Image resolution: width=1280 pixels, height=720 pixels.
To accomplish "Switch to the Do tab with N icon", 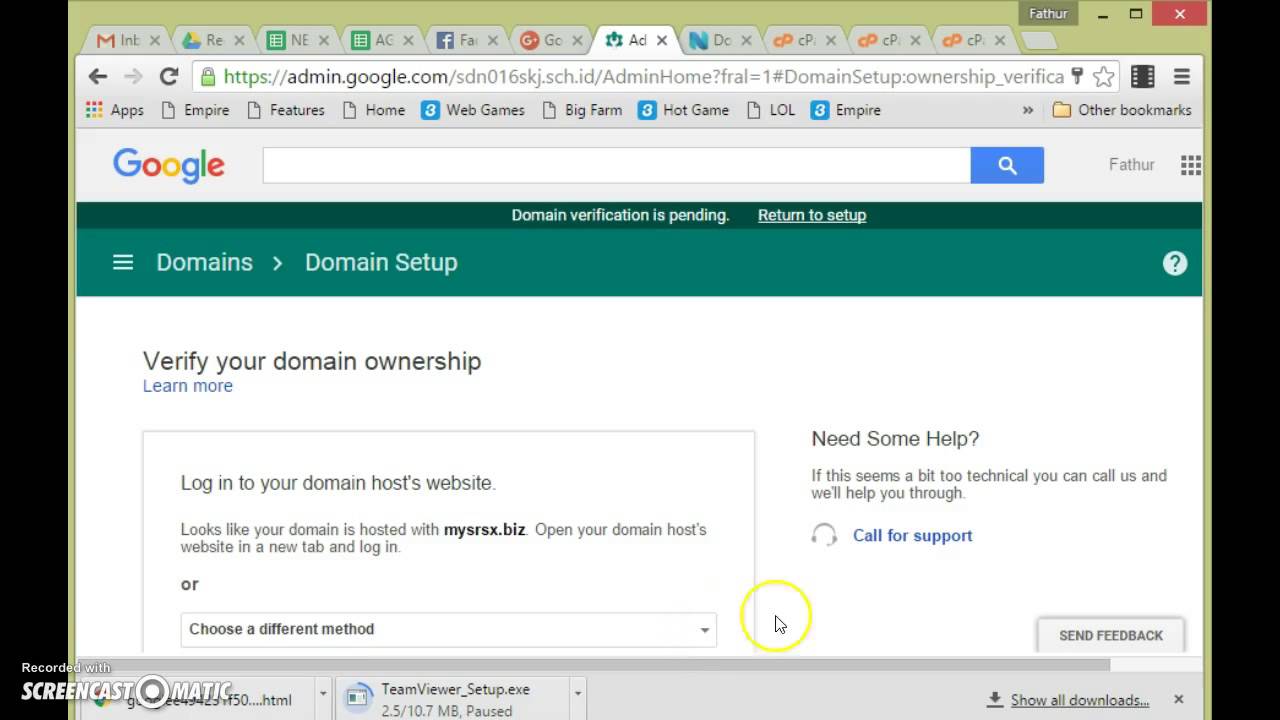I will point(718,41).
